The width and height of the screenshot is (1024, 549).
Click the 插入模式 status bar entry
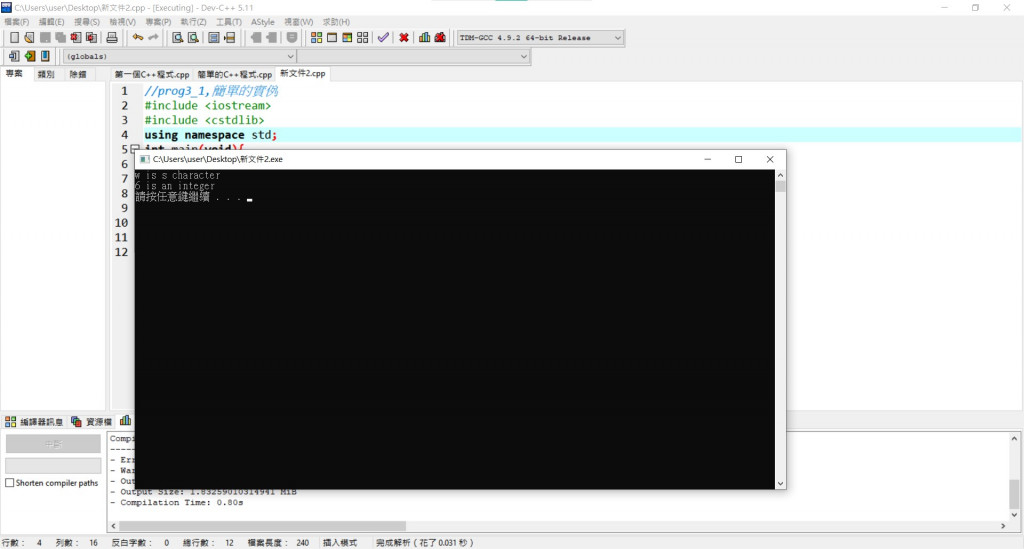click(340, 542)
